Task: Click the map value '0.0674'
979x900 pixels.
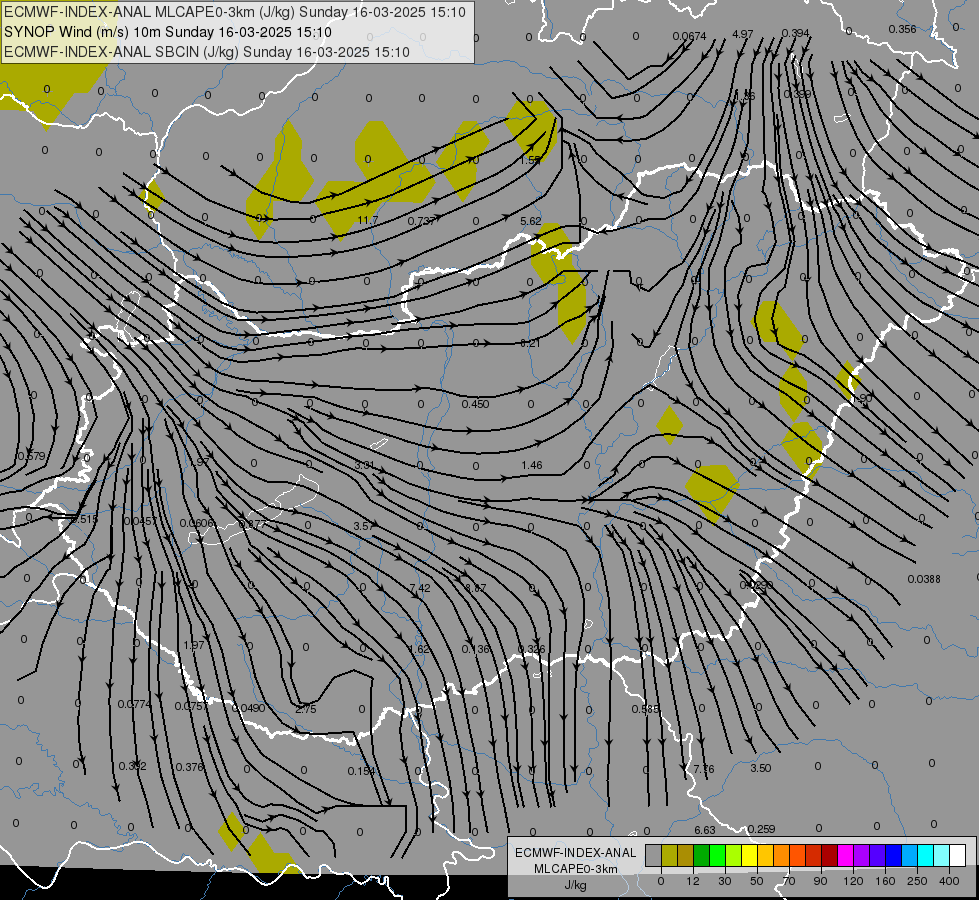Action: 690,36
